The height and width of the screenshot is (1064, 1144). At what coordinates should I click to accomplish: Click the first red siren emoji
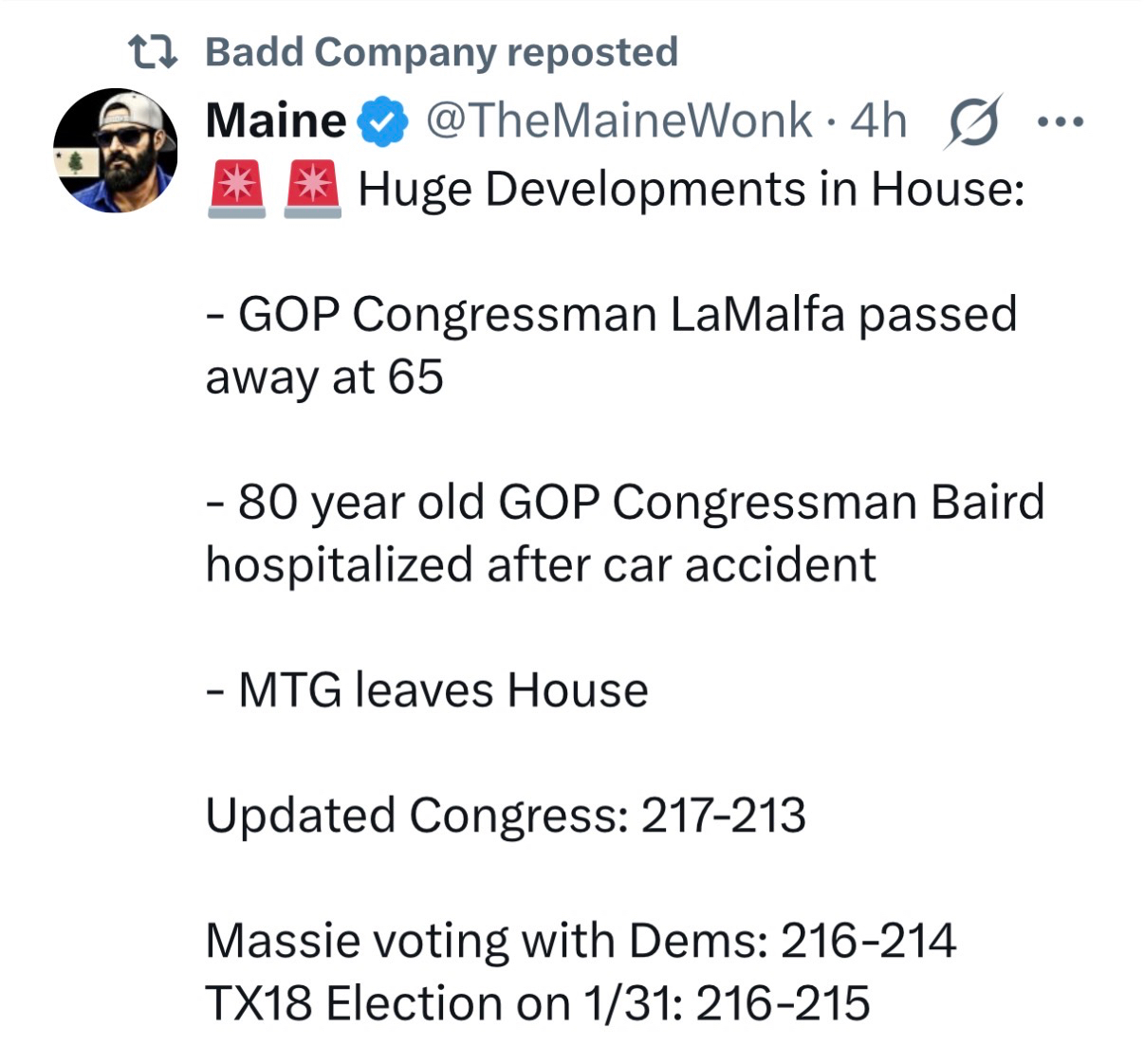[236, 189]
